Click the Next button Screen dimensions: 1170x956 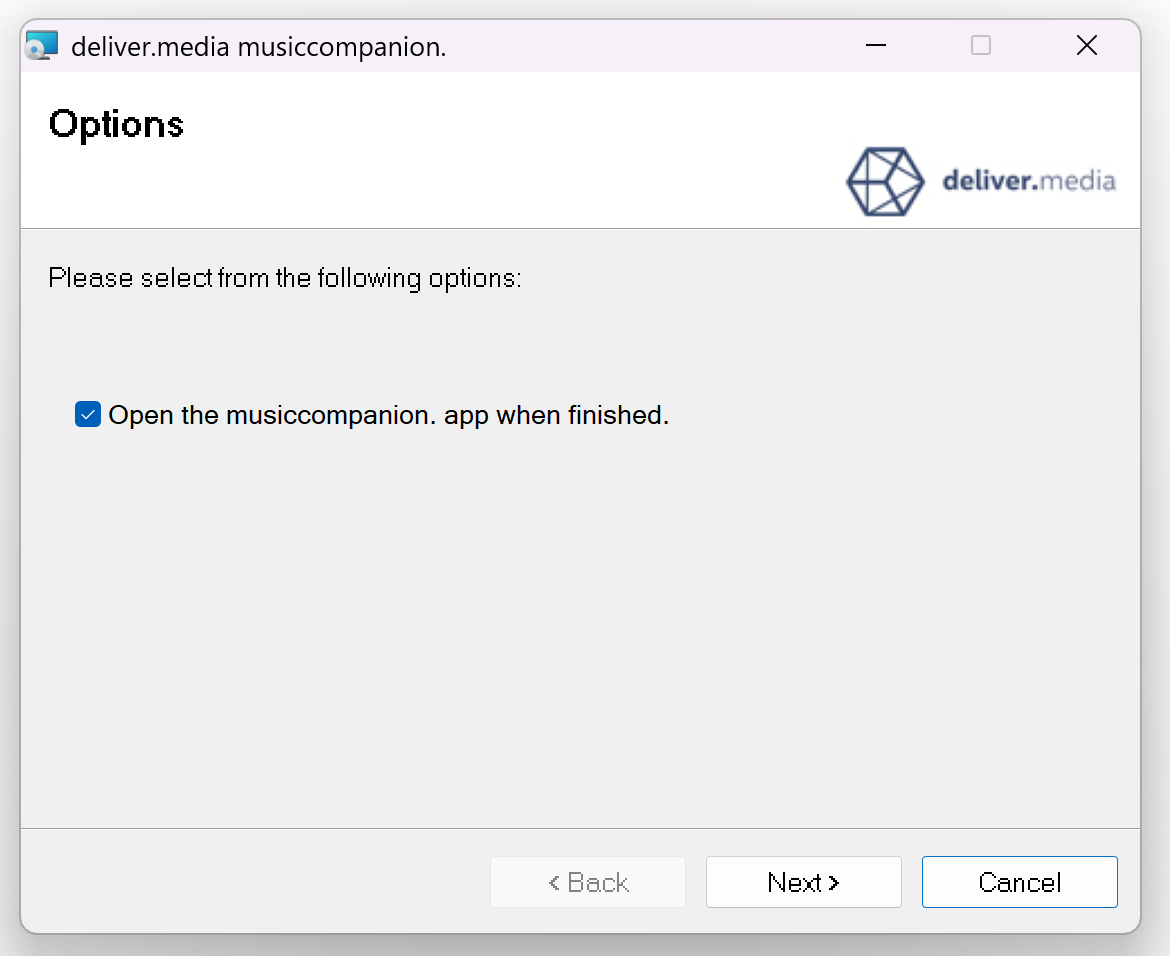804,882
